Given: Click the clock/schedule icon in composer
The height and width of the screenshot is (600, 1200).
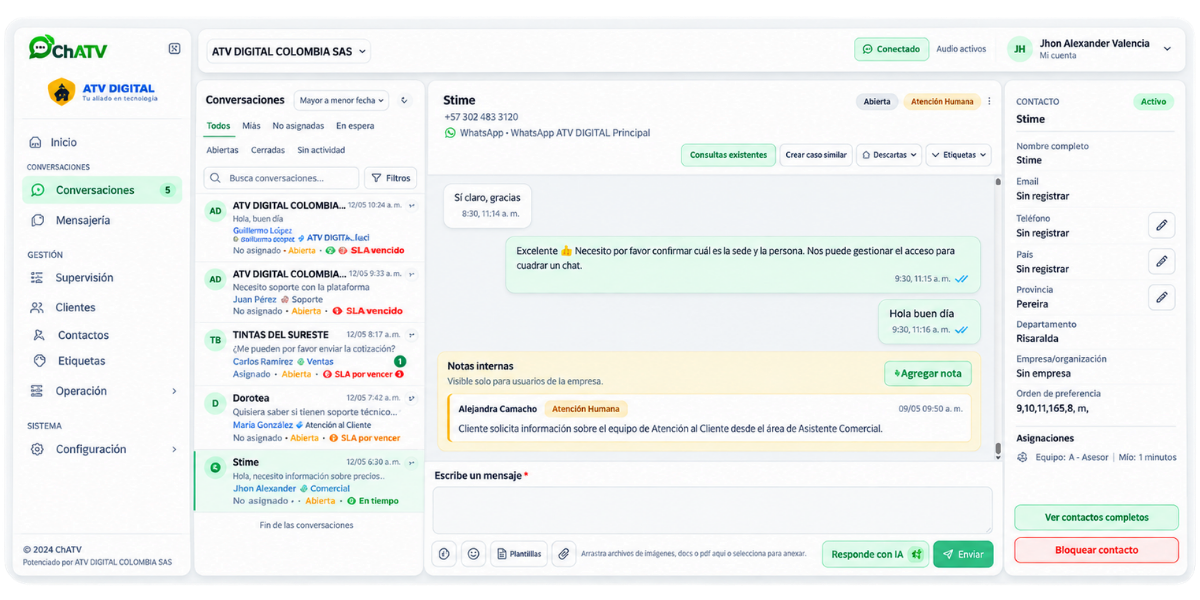Looking at the screenshot, I should 445,554.
